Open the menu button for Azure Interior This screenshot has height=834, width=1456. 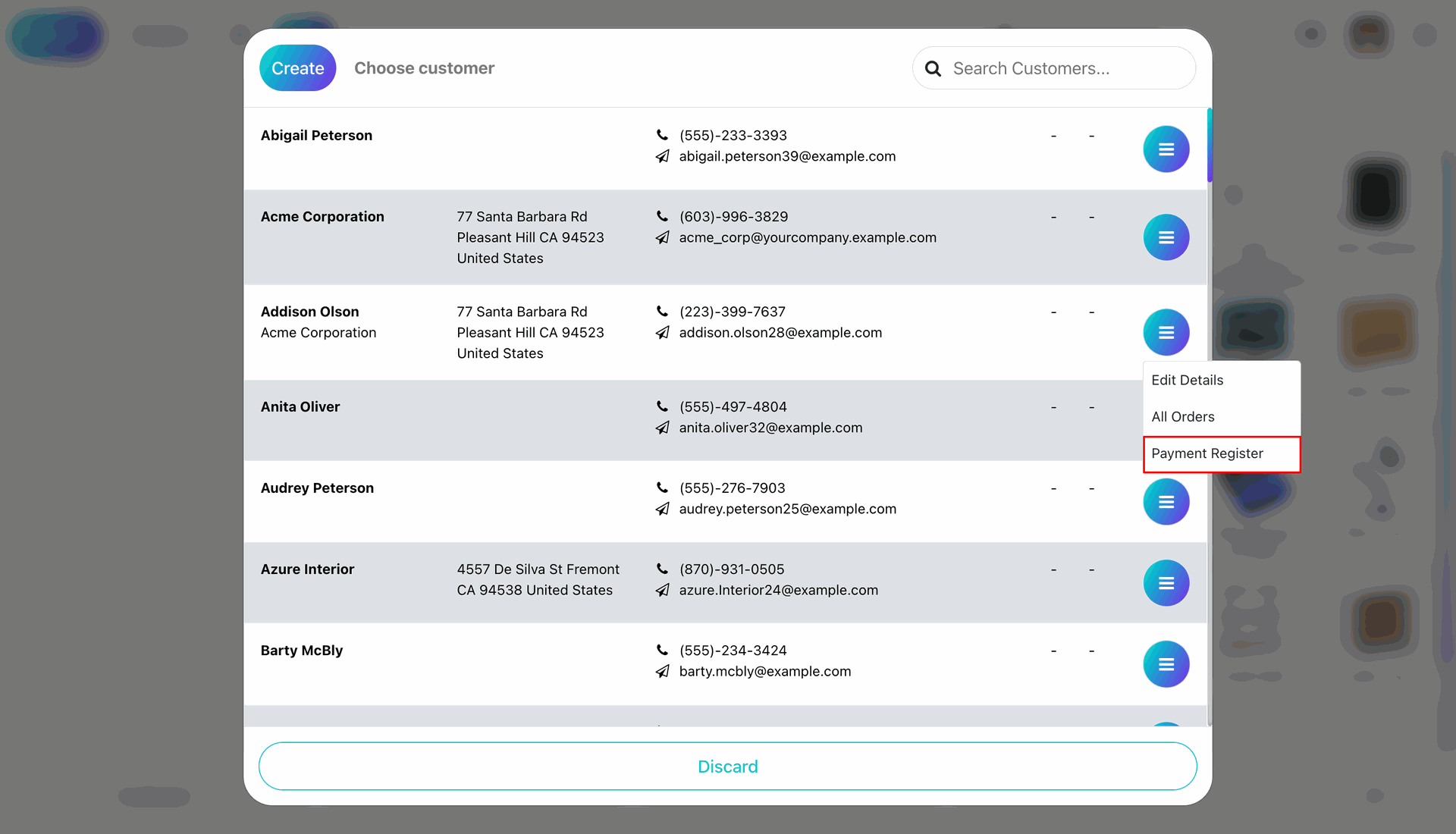point(1166,583)
